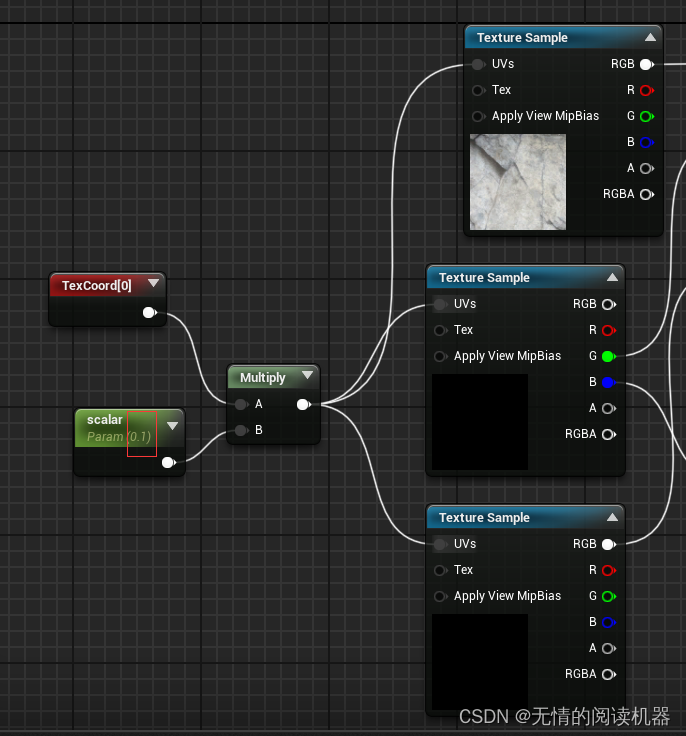Image resolution: width=686 pixels, height=736 pixels.
Task: Select the Multiply node by its title
Action: tap(262, 378)
